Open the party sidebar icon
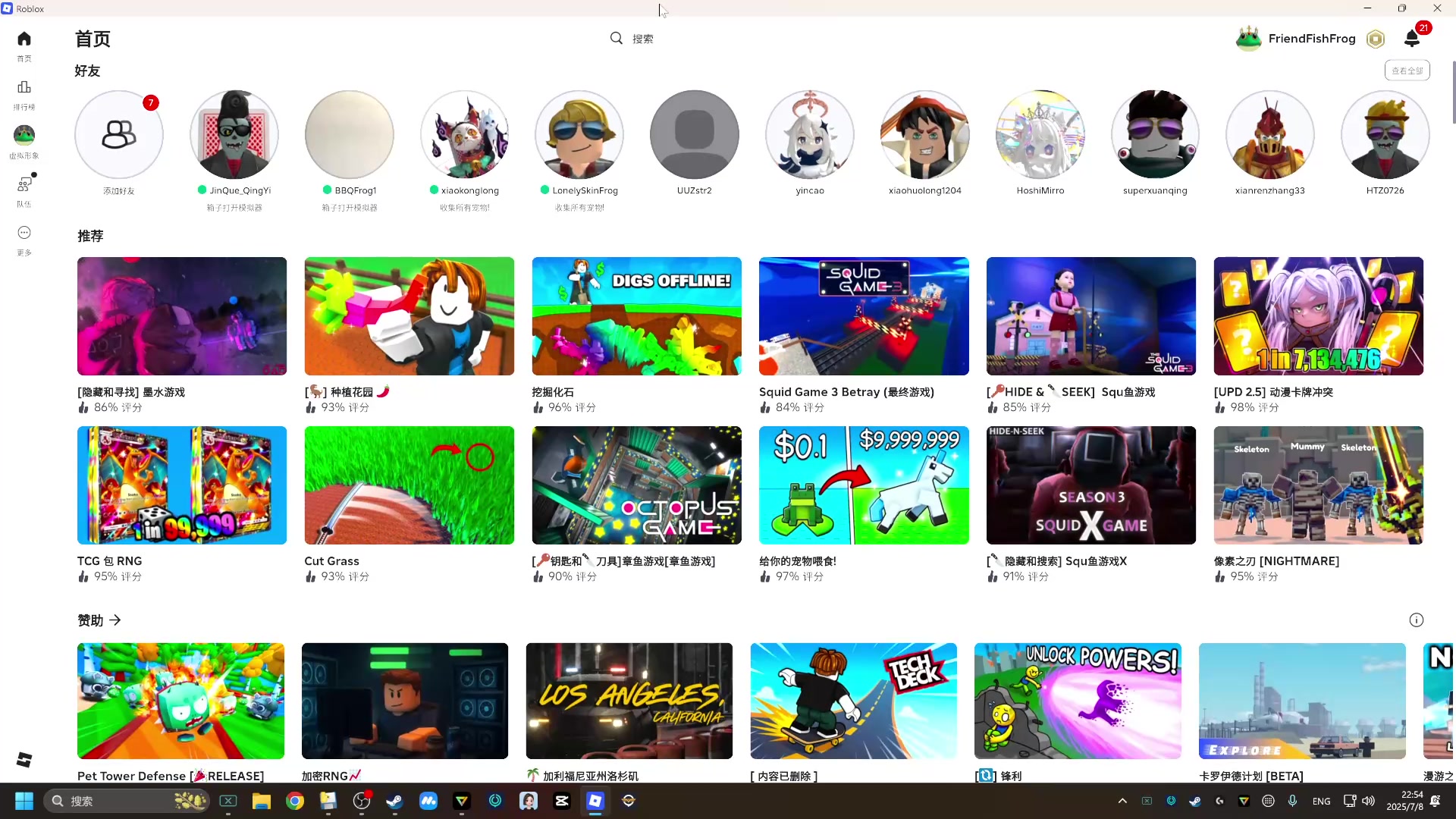 [x=24, y=184]
